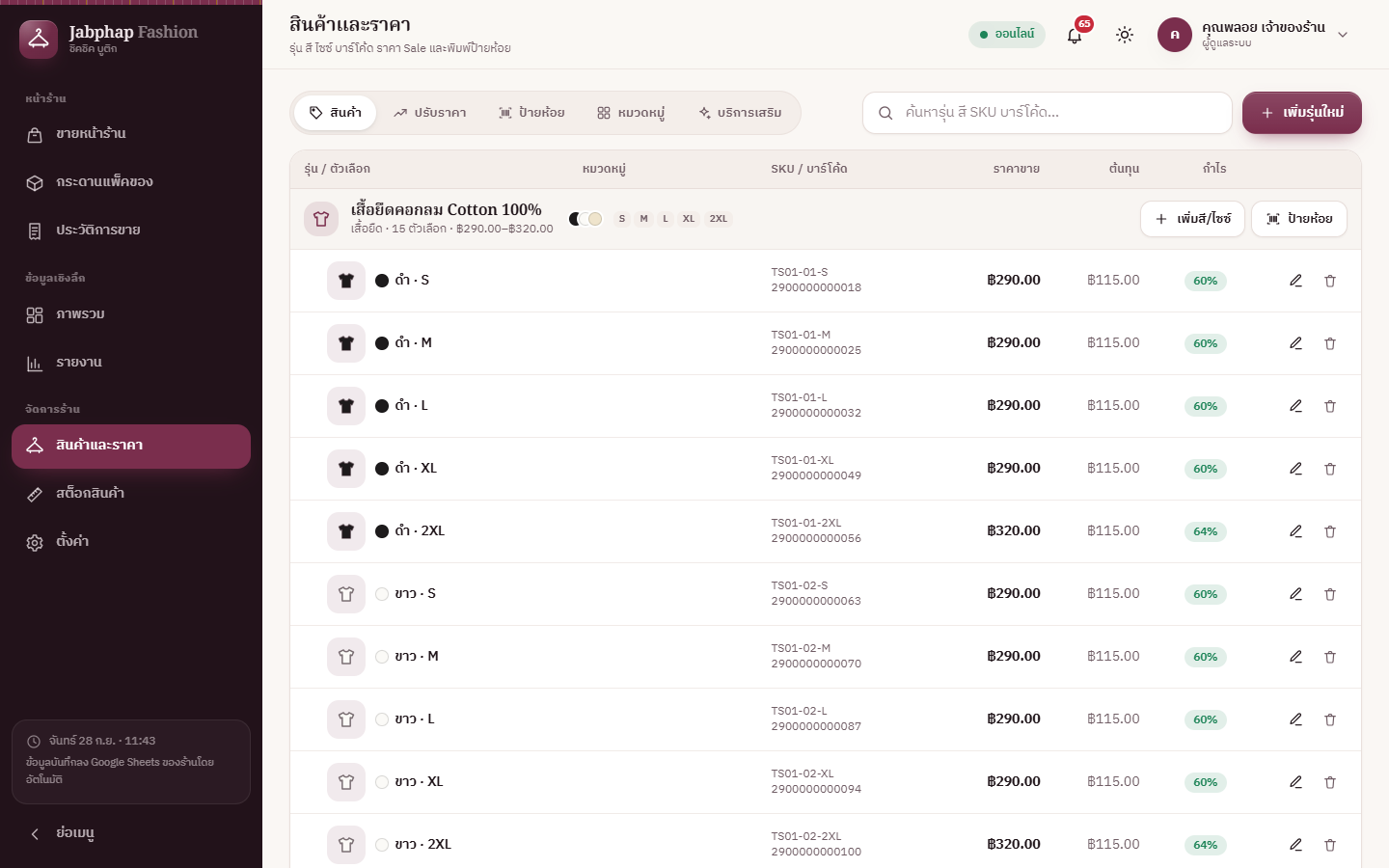Edit the ดำ · M variant
The height and width of the screenshot is (868, 1389).
pos(1295,343)
